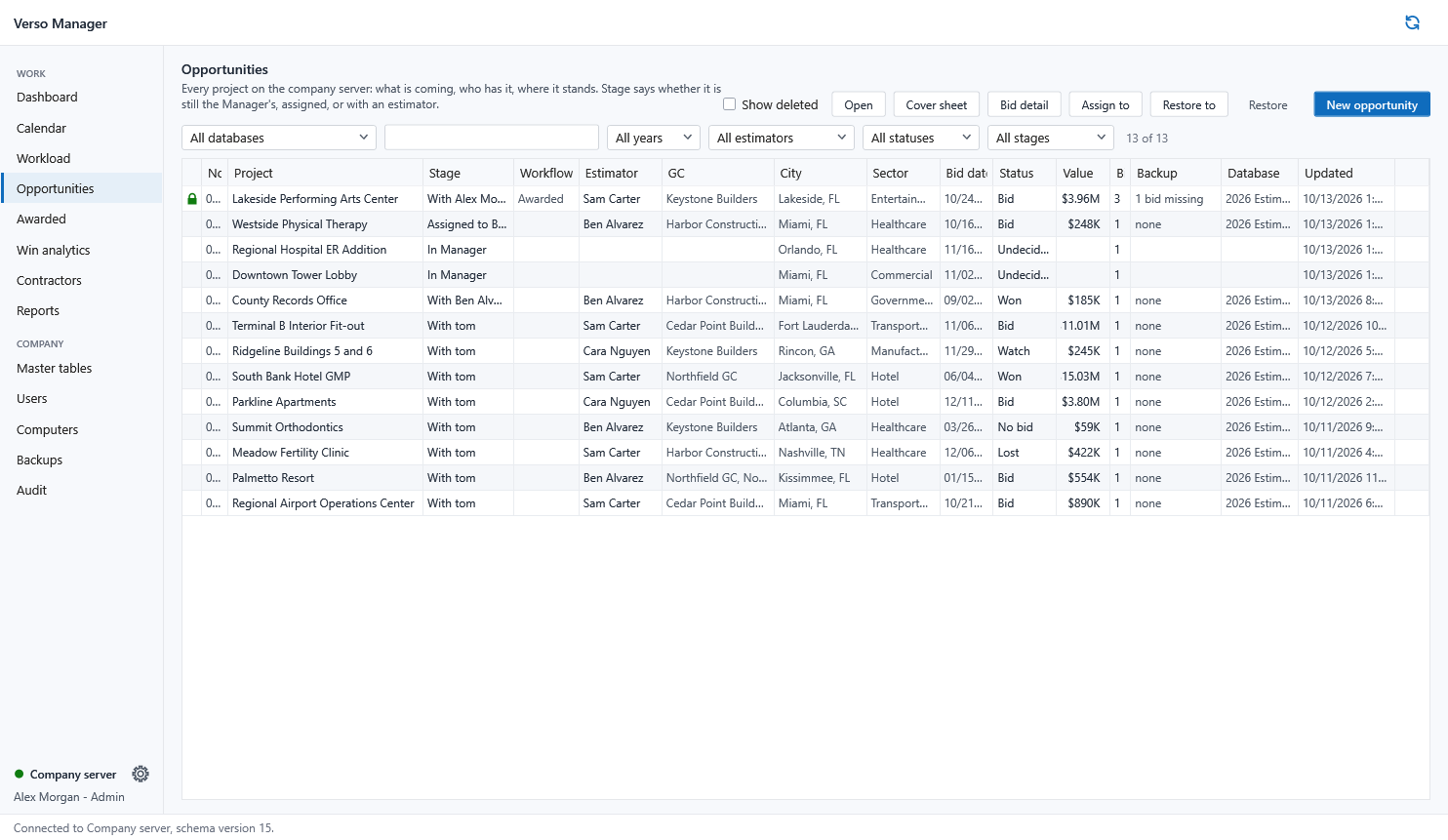This screenshot has width=1448, height=840.
Task: Click the Open button
Action: 859,104
